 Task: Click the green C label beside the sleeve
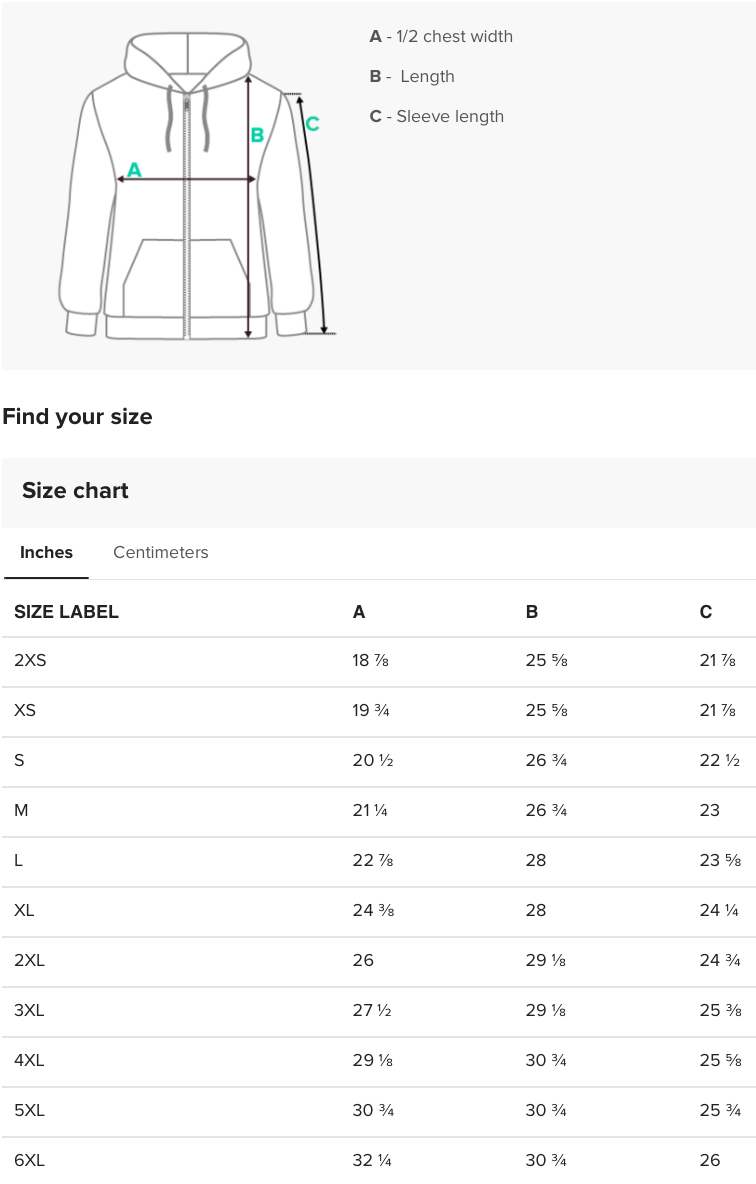(312, 124)
